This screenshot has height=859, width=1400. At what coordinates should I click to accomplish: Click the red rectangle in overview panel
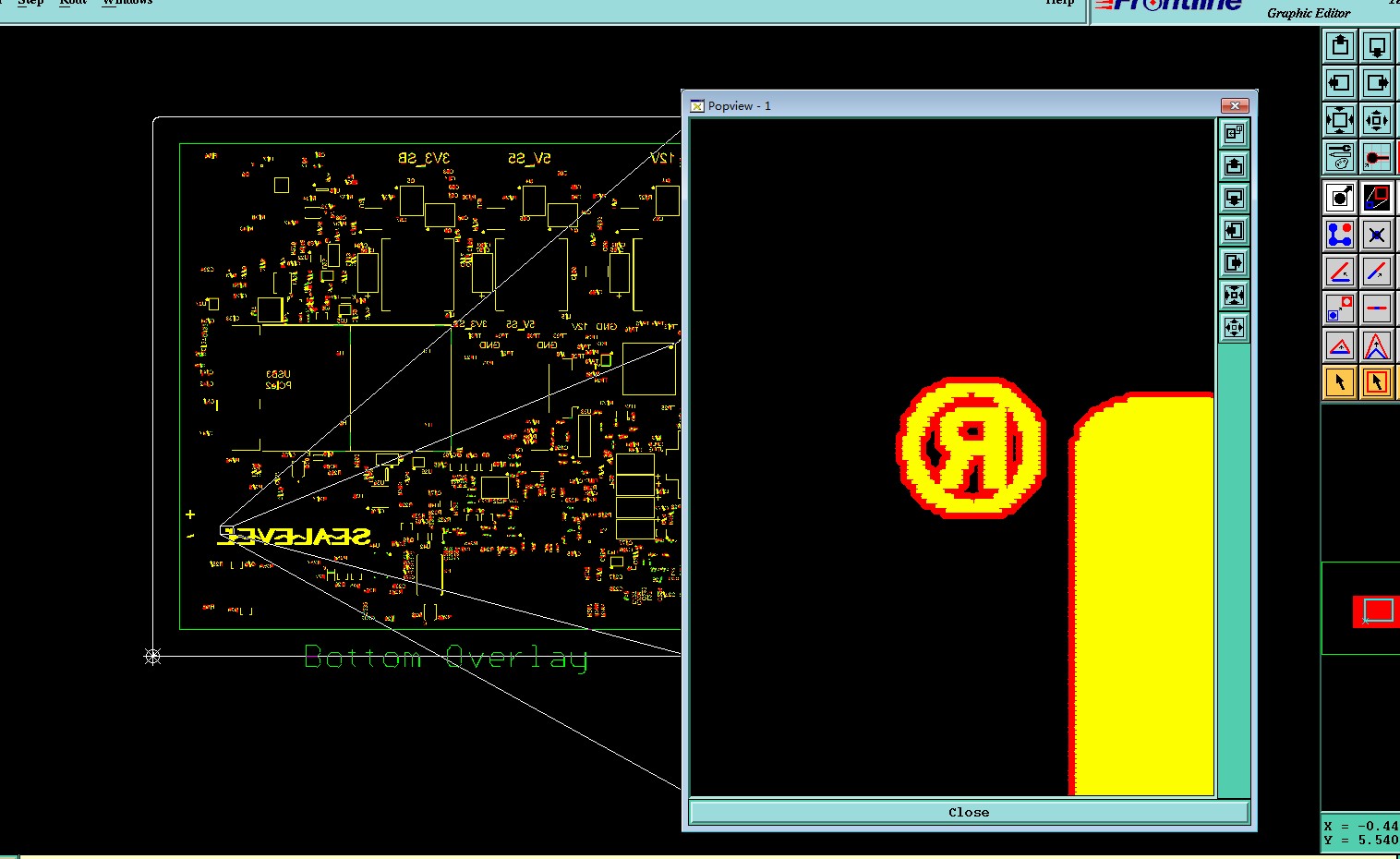tap(1377, 611)
